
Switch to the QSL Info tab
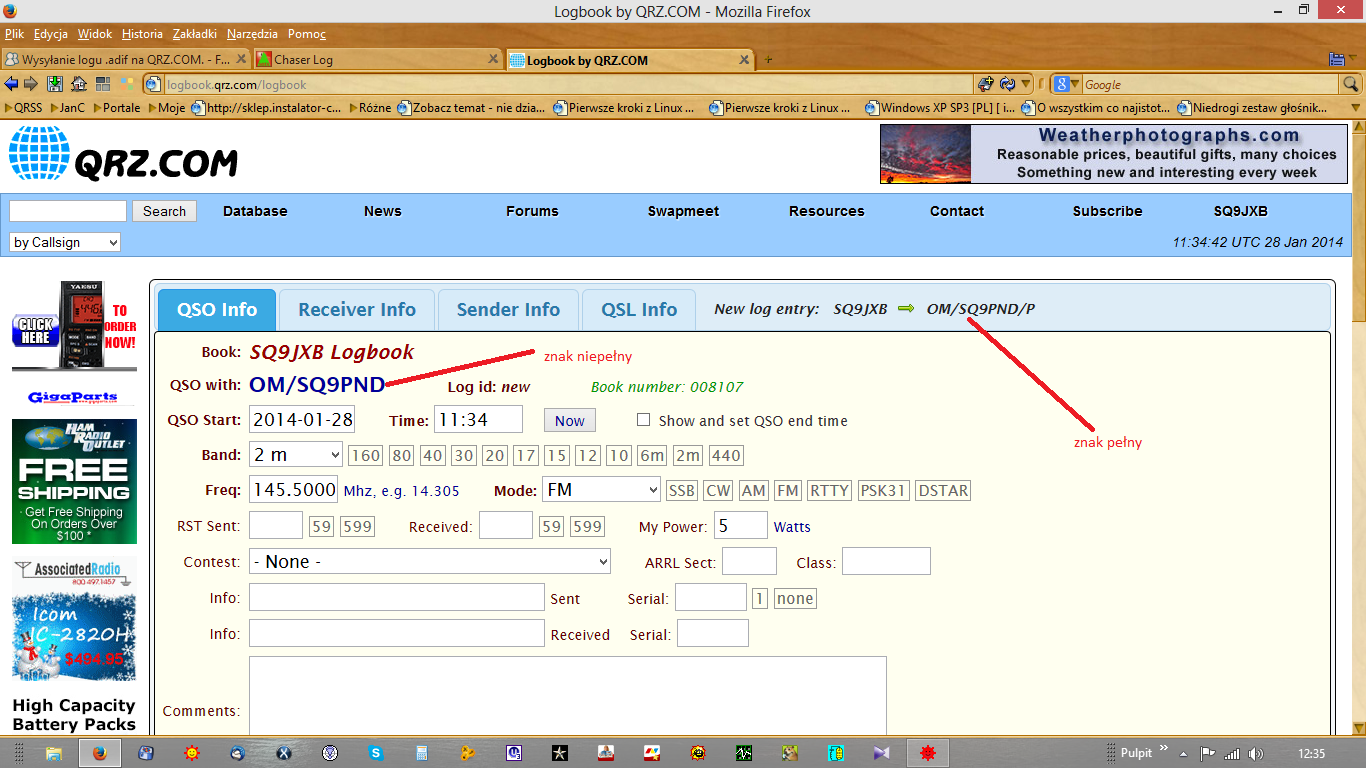point(639,310)
